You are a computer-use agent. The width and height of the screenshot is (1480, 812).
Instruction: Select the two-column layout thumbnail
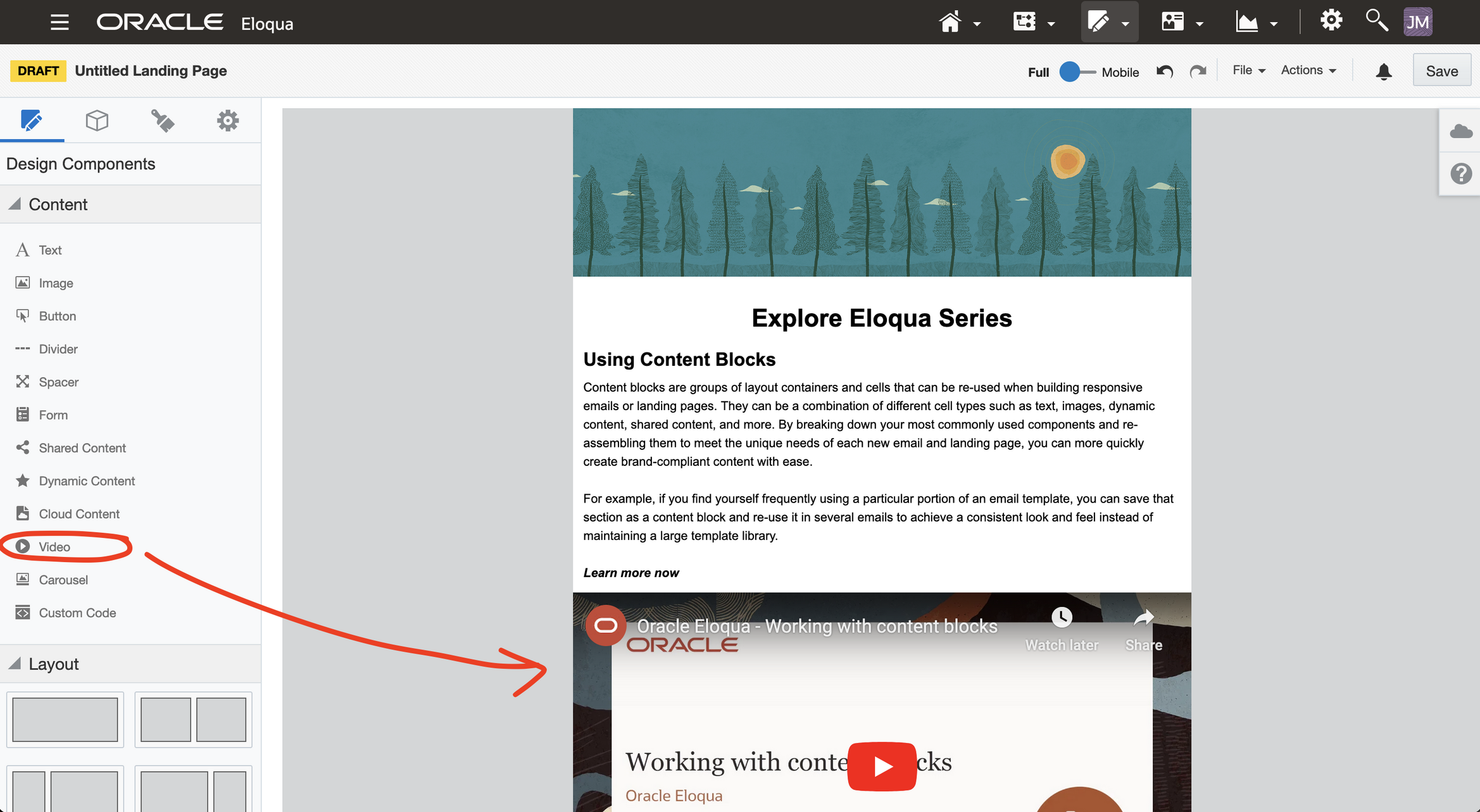[x=193, y=720]
